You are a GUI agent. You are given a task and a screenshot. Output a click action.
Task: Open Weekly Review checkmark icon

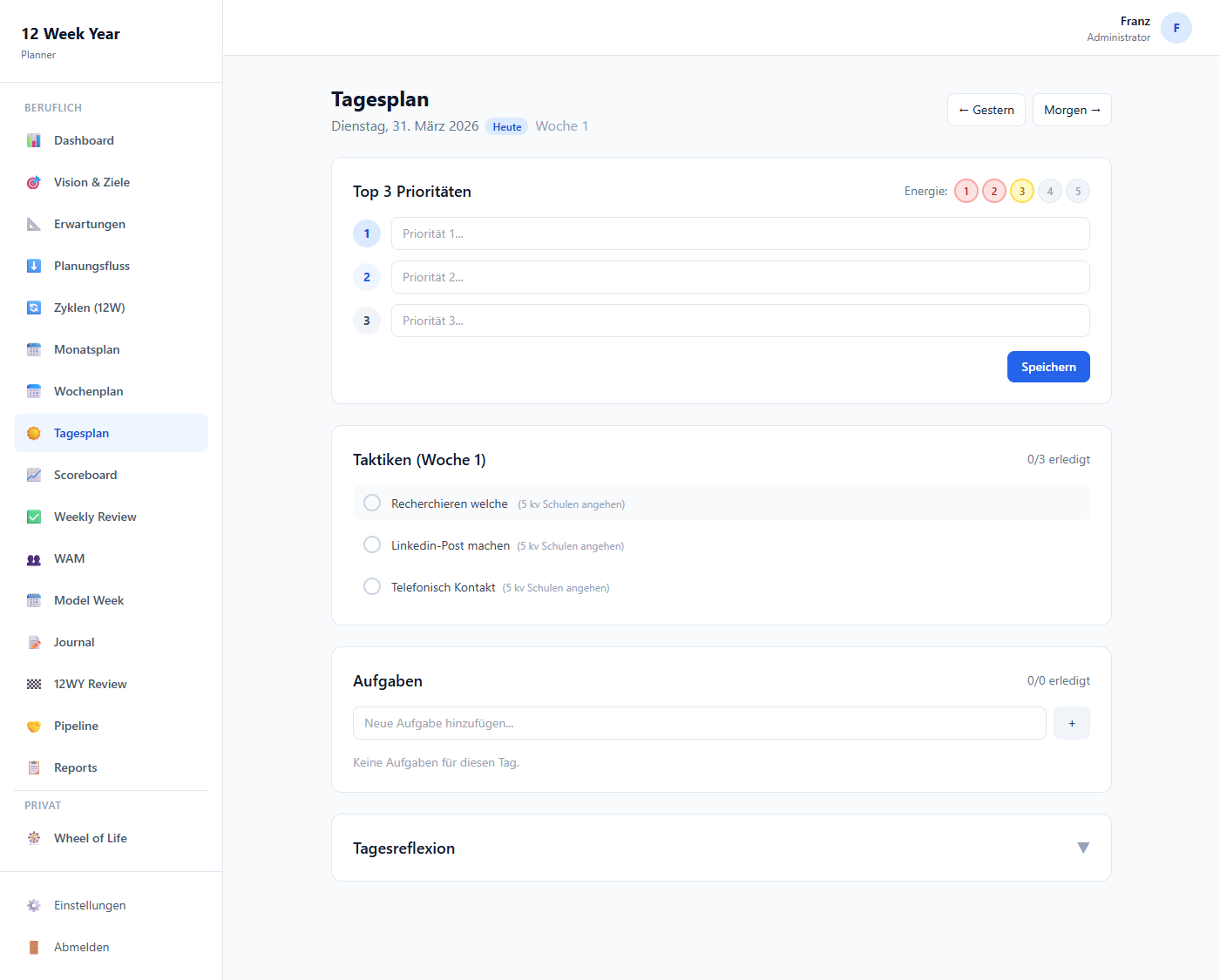click(x=34, y=517)
